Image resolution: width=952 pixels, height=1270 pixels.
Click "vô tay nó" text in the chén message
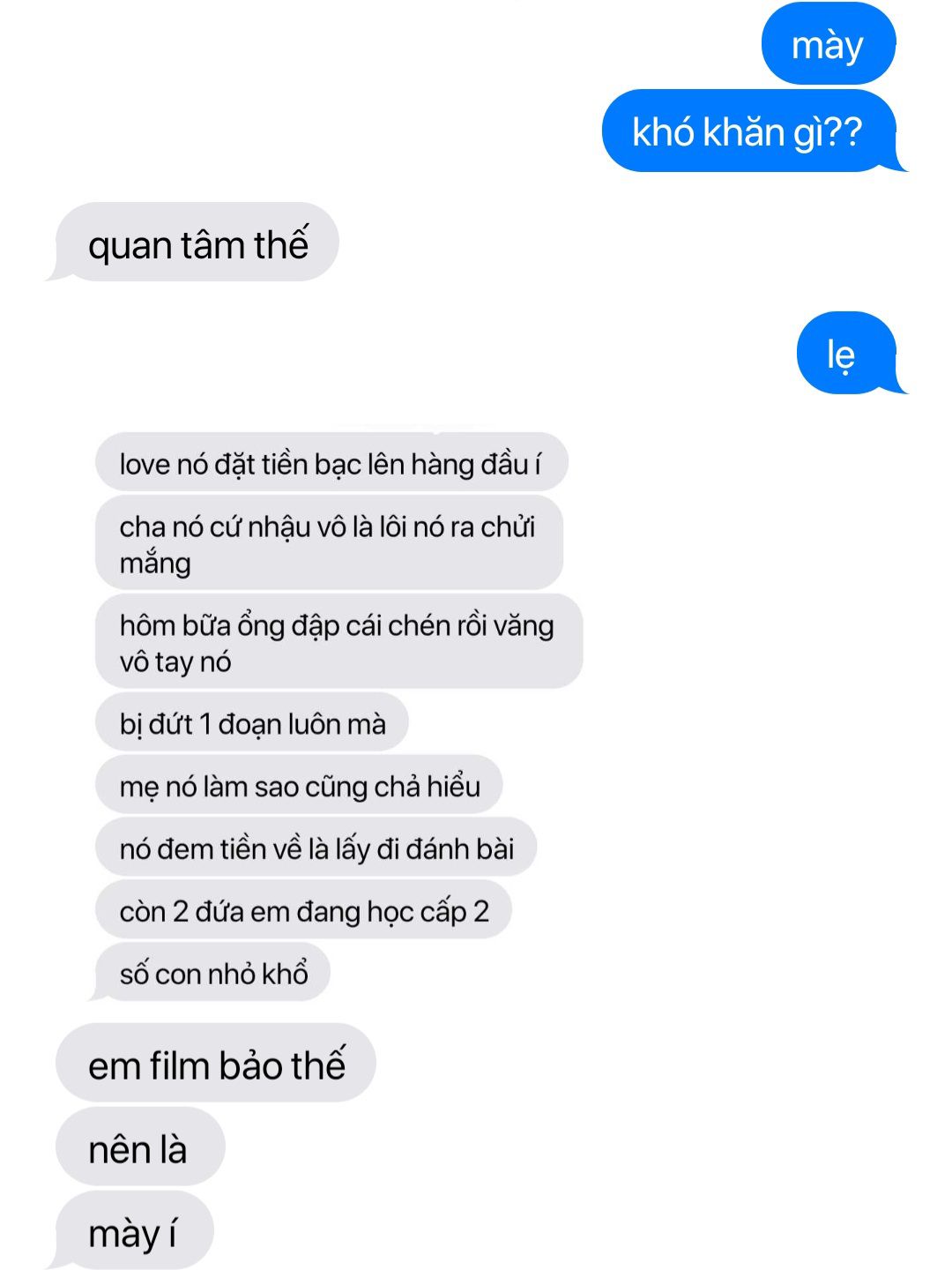tap(175, 661)
